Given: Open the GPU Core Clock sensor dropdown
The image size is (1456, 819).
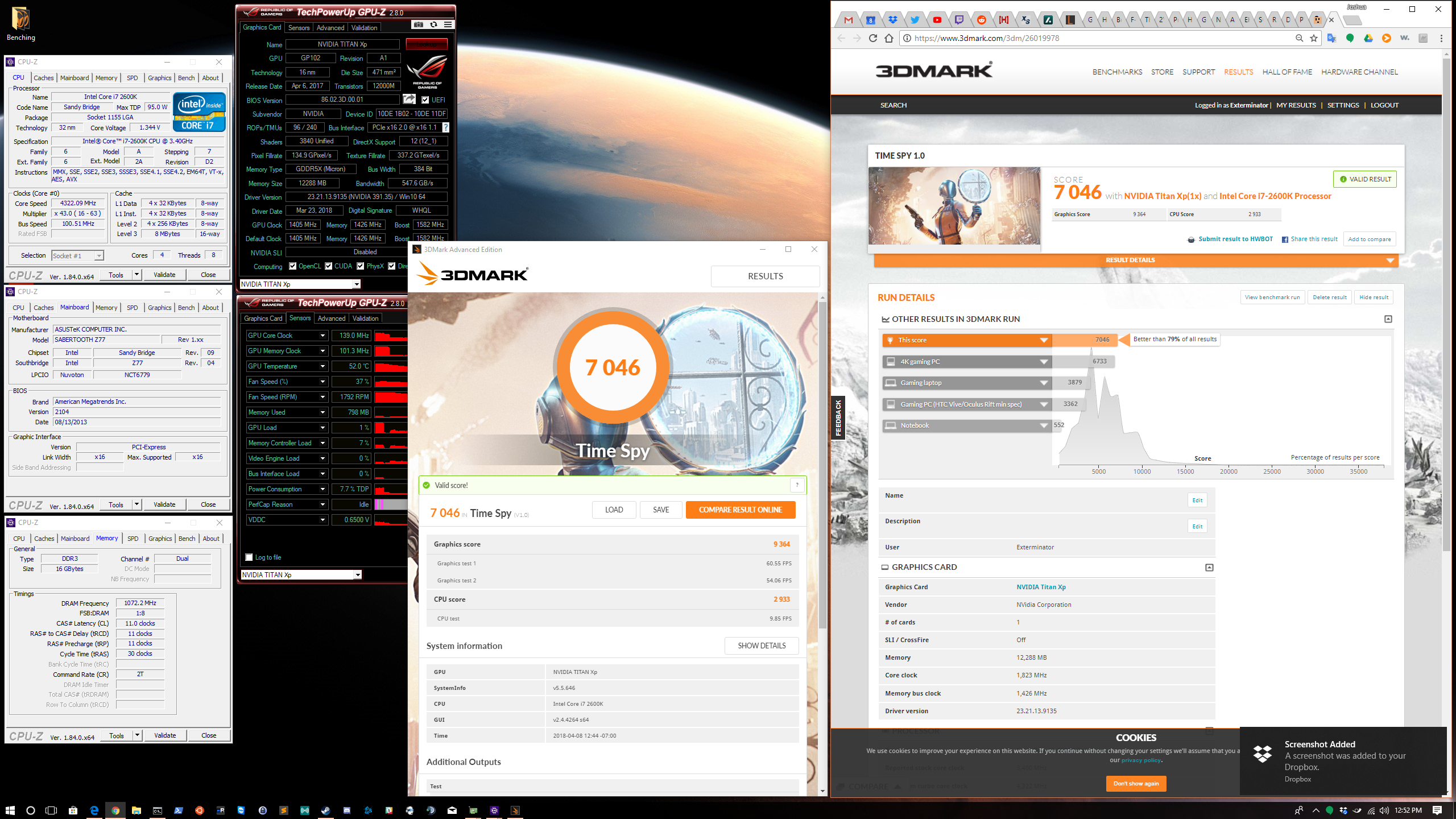Looking at the screenshot, I should coord(322,336).
